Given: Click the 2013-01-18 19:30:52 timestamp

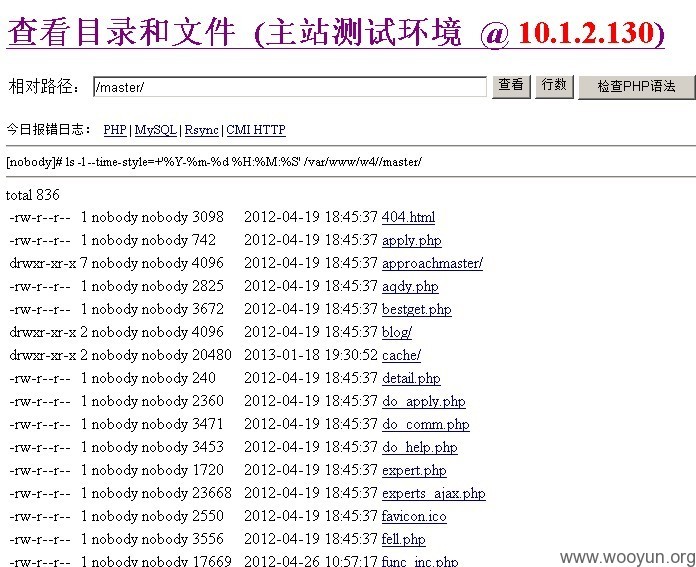Looking at the screenshot, I should point(311,355).
